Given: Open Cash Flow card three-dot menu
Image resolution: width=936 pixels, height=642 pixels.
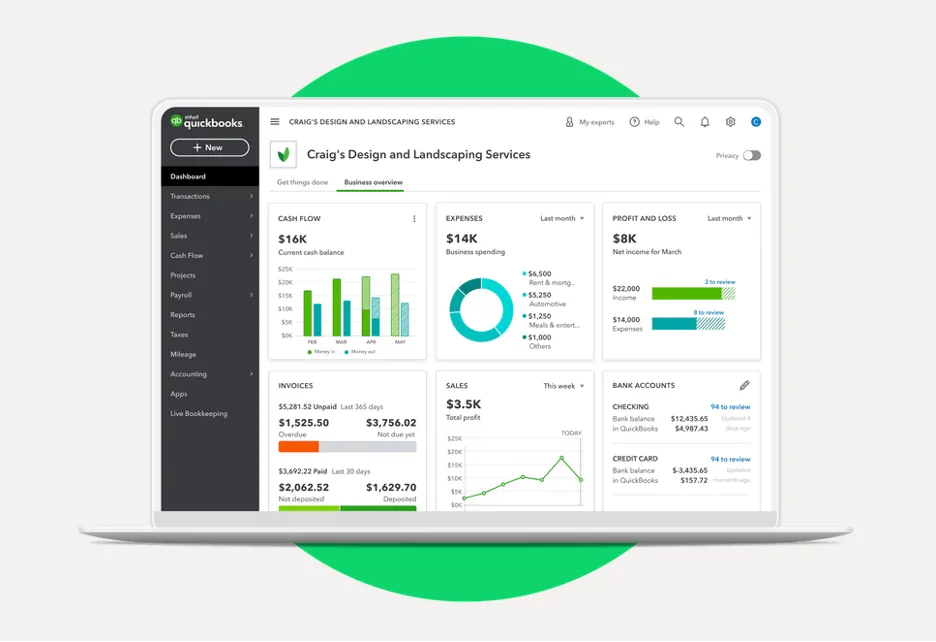Looking at the screenshot, I should point(414,219).
